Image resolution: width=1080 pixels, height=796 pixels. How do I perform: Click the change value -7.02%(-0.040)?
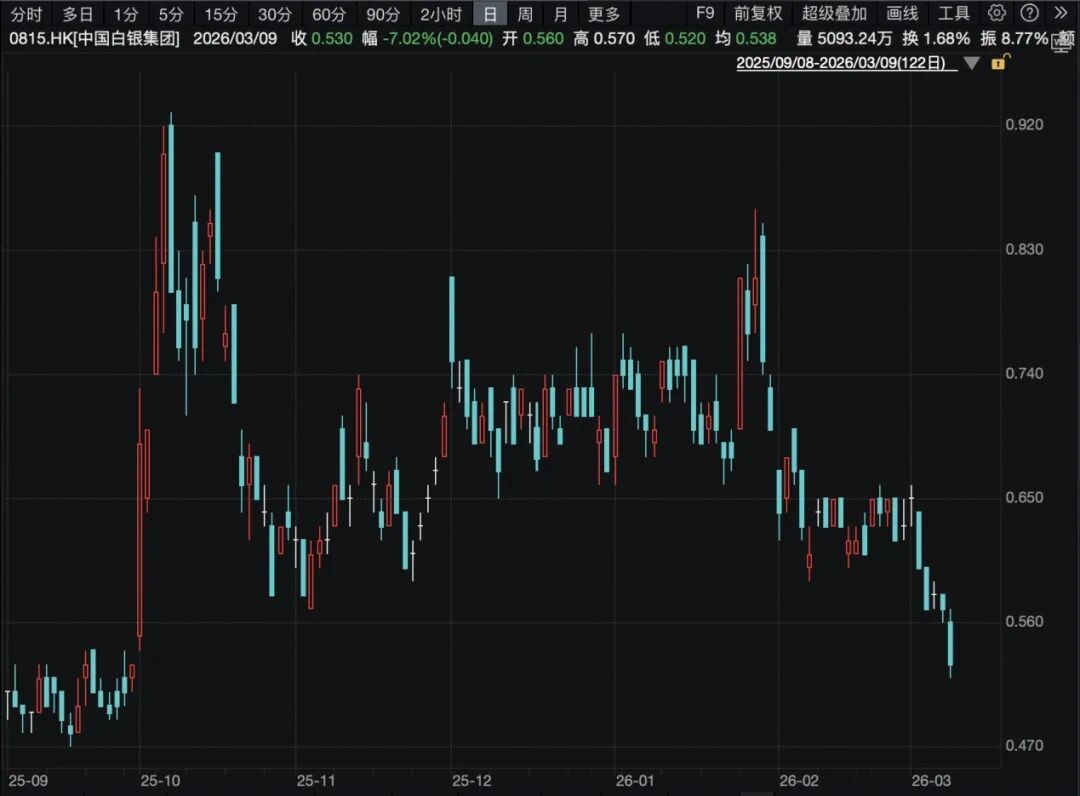coord(437,38)
